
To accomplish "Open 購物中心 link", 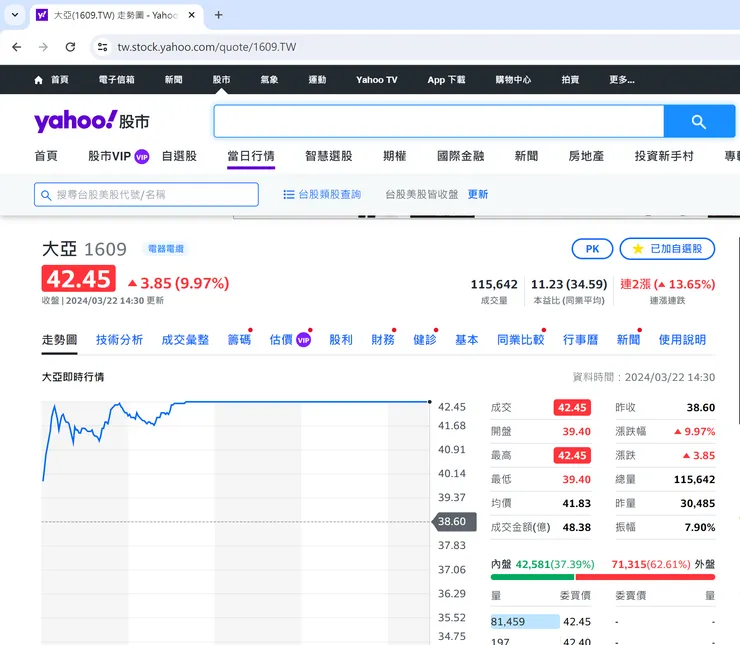I will click(513, 80).
